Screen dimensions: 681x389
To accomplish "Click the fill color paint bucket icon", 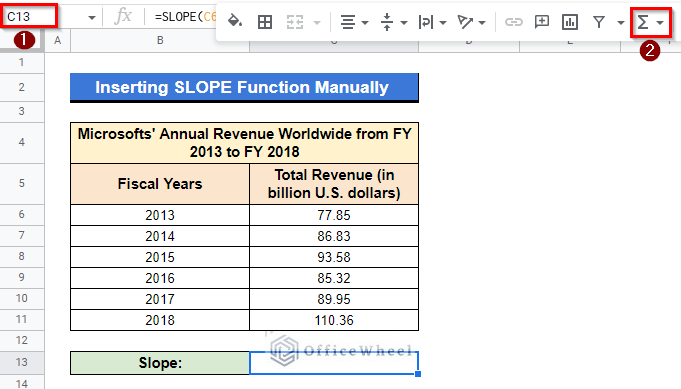I will coord(235,21).
